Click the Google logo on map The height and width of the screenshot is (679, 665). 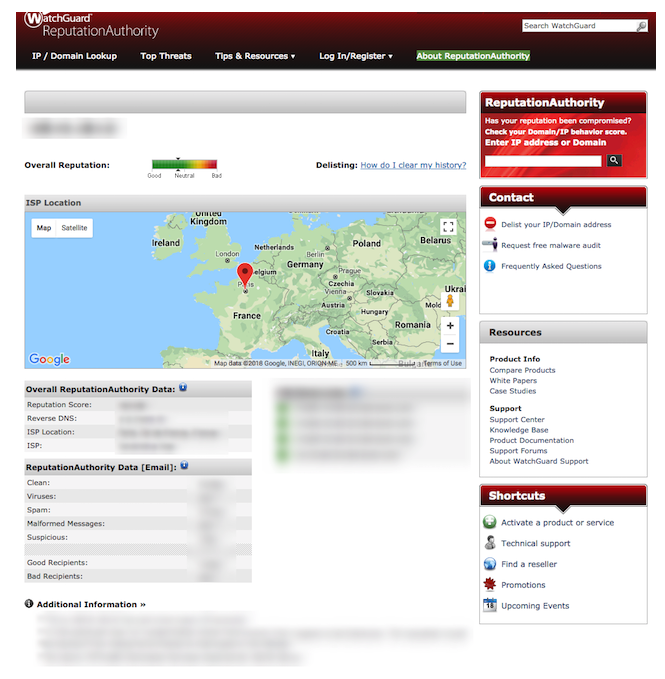point(49,359)
